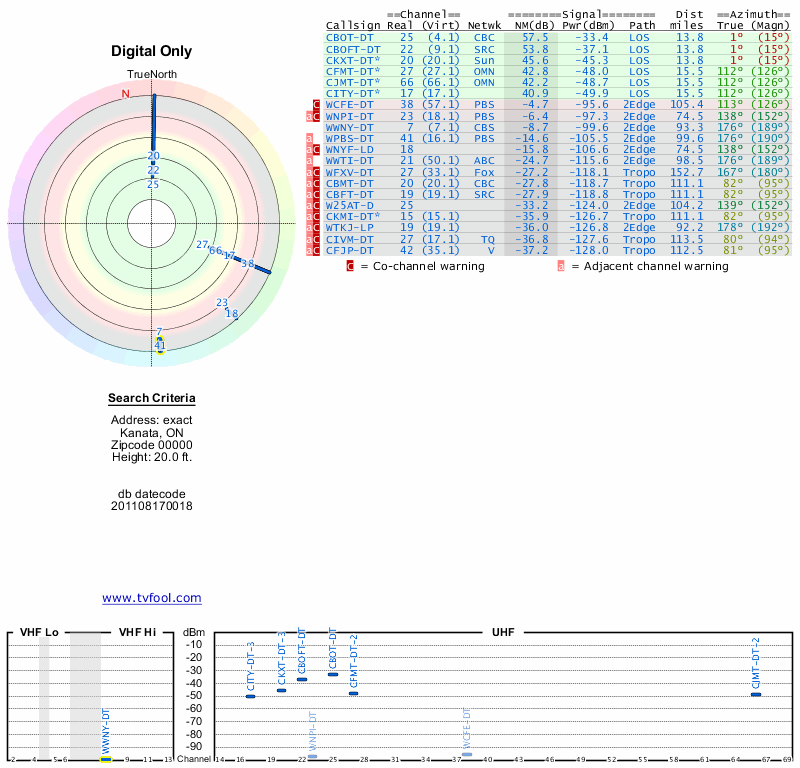This screenshot has width=800, height=768.
Task: Click the CIVM-DT callsign
Action: [x=350, y=239]
